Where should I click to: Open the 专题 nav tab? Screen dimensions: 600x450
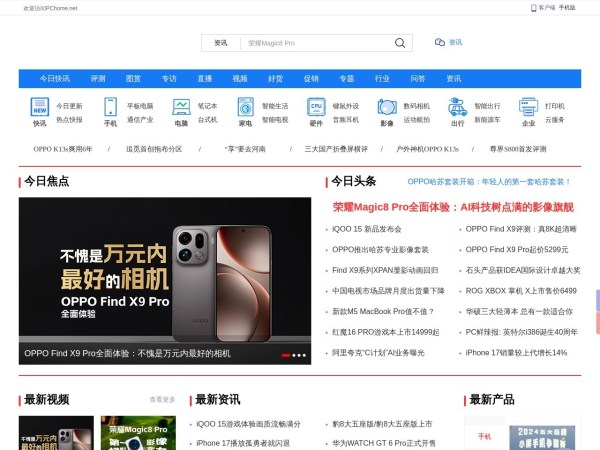[347, 78]
